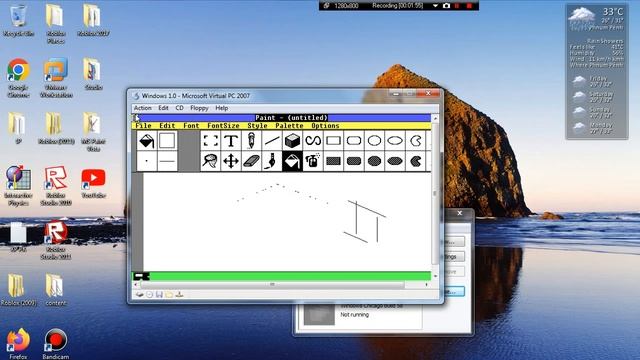Select the hollow Freehand shape tool
This screenshot has height=360, width=640.
[x=416, y=141]
